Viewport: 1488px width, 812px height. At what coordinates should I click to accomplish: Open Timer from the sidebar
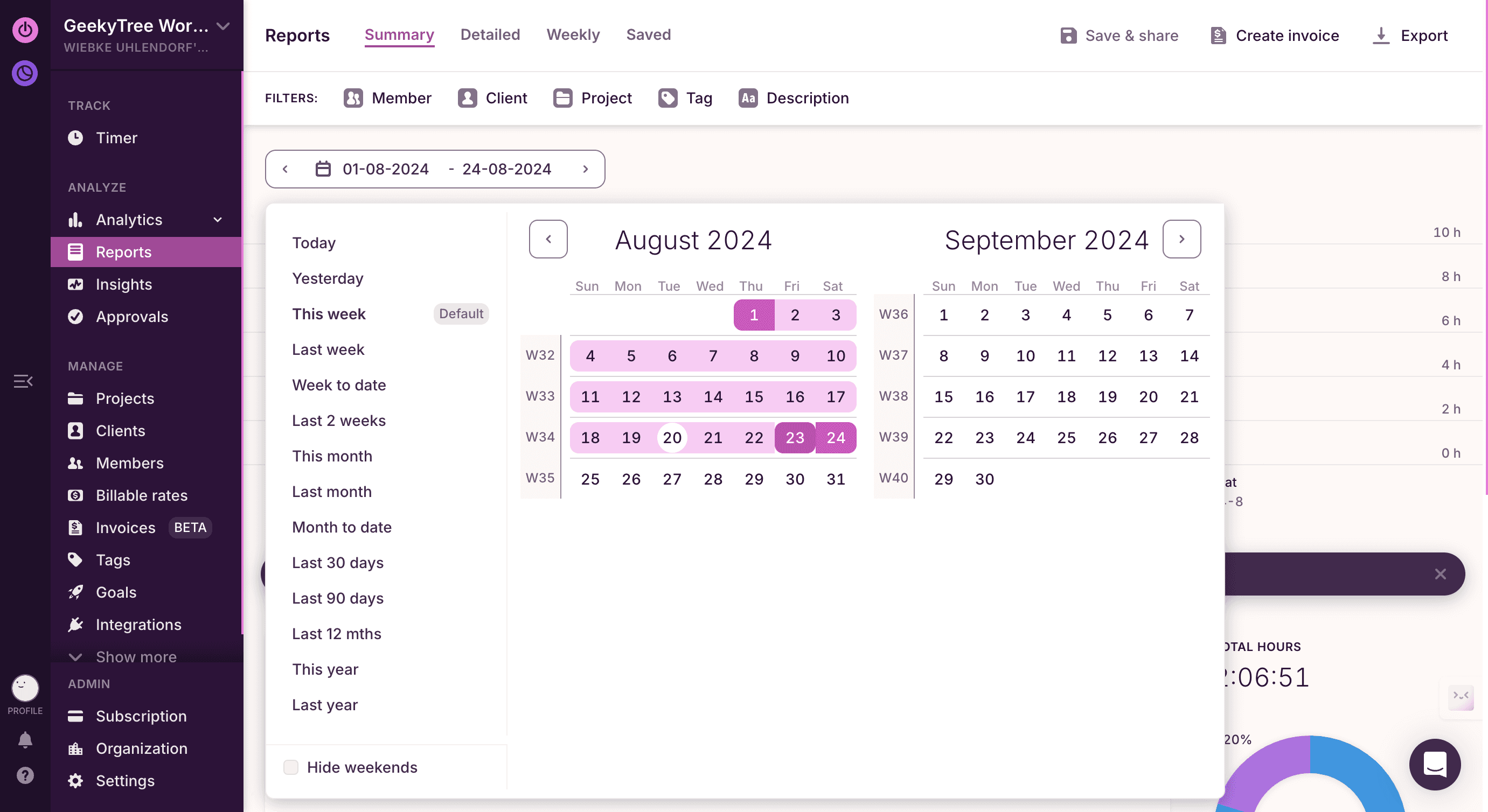click(116, 137)
